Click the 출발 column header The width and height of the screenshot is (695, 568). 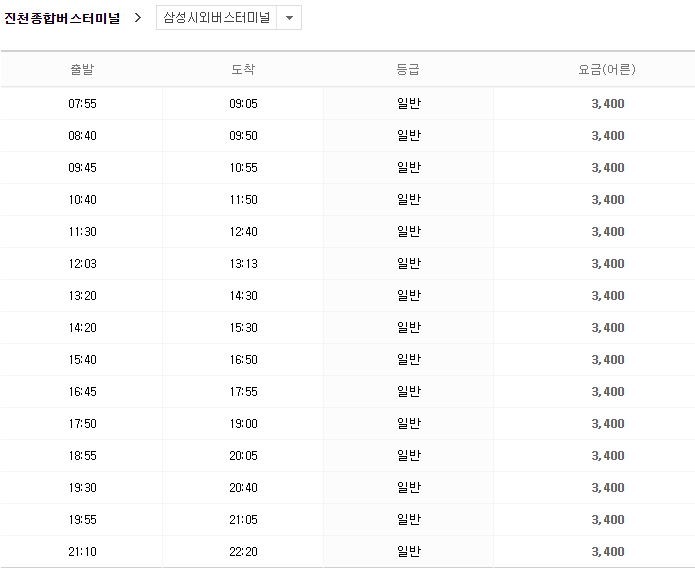(x=82, y=69)
